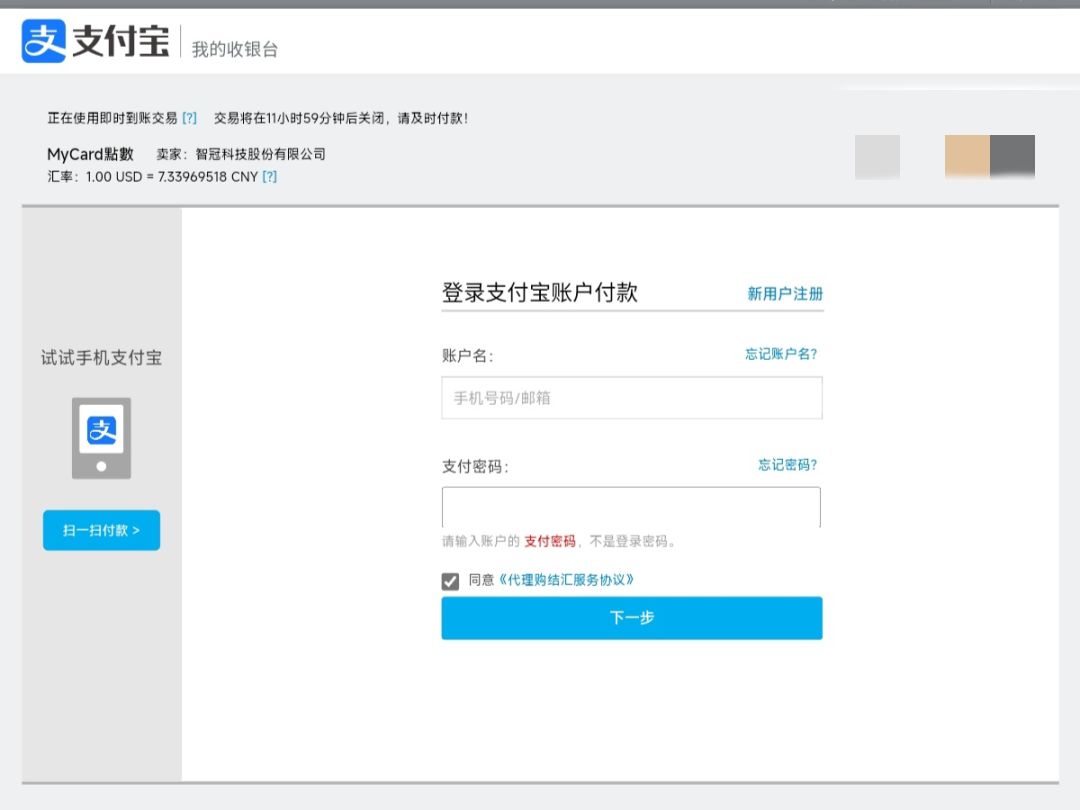This screenshot has height=810, width=1080.
Task: Focus the 账户名 phone/email input field
Action: [x=631, y=398]
